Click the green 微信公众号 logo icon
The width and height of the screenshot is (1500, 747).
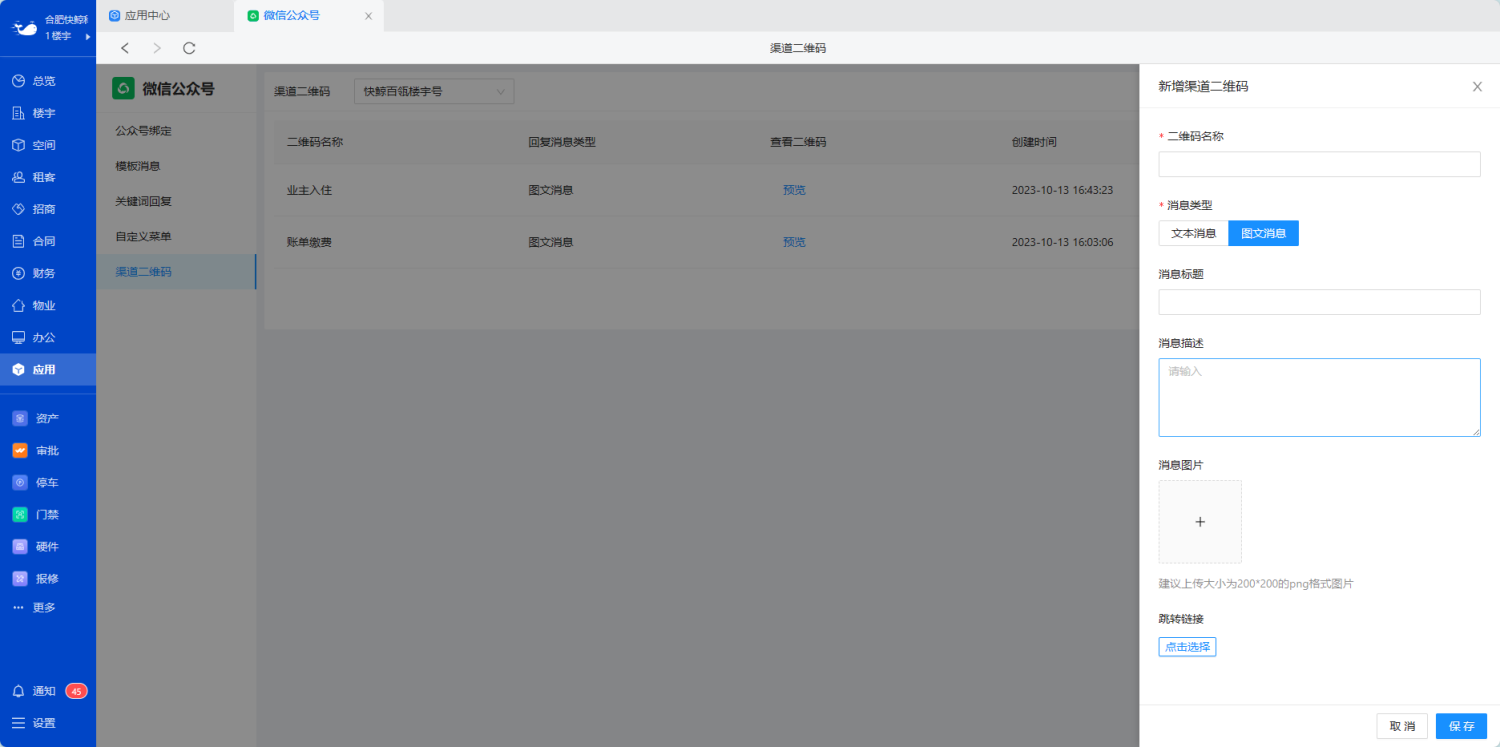point(123,88)
